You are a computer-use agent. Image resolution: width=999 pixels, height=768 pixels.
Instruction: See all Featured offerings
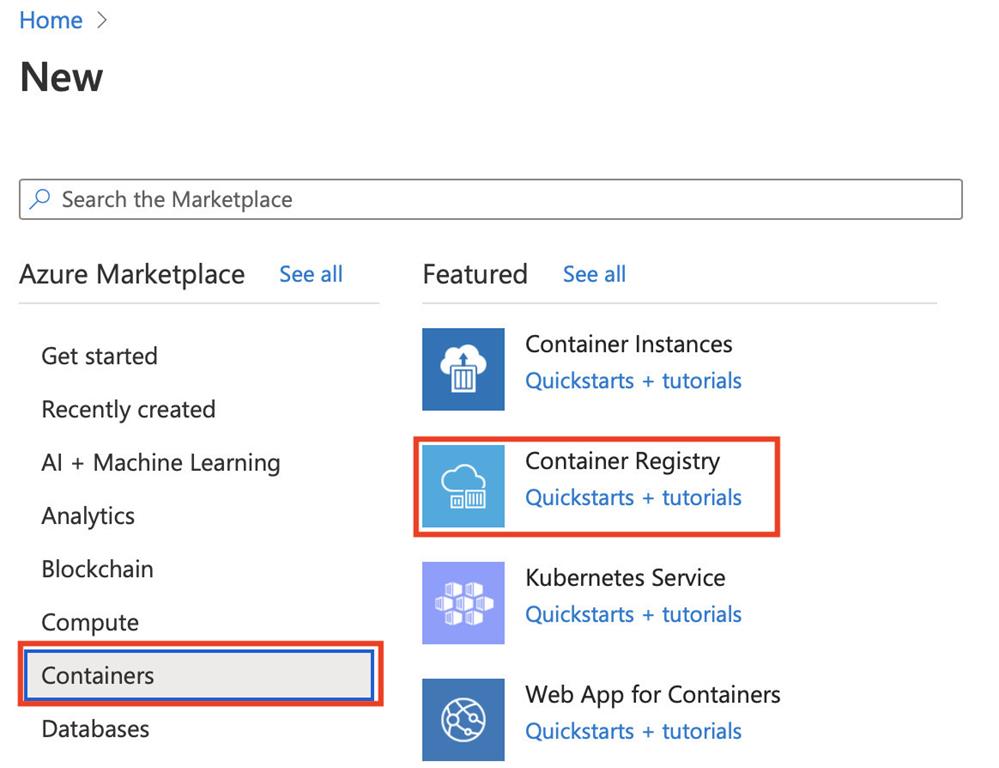594,274
